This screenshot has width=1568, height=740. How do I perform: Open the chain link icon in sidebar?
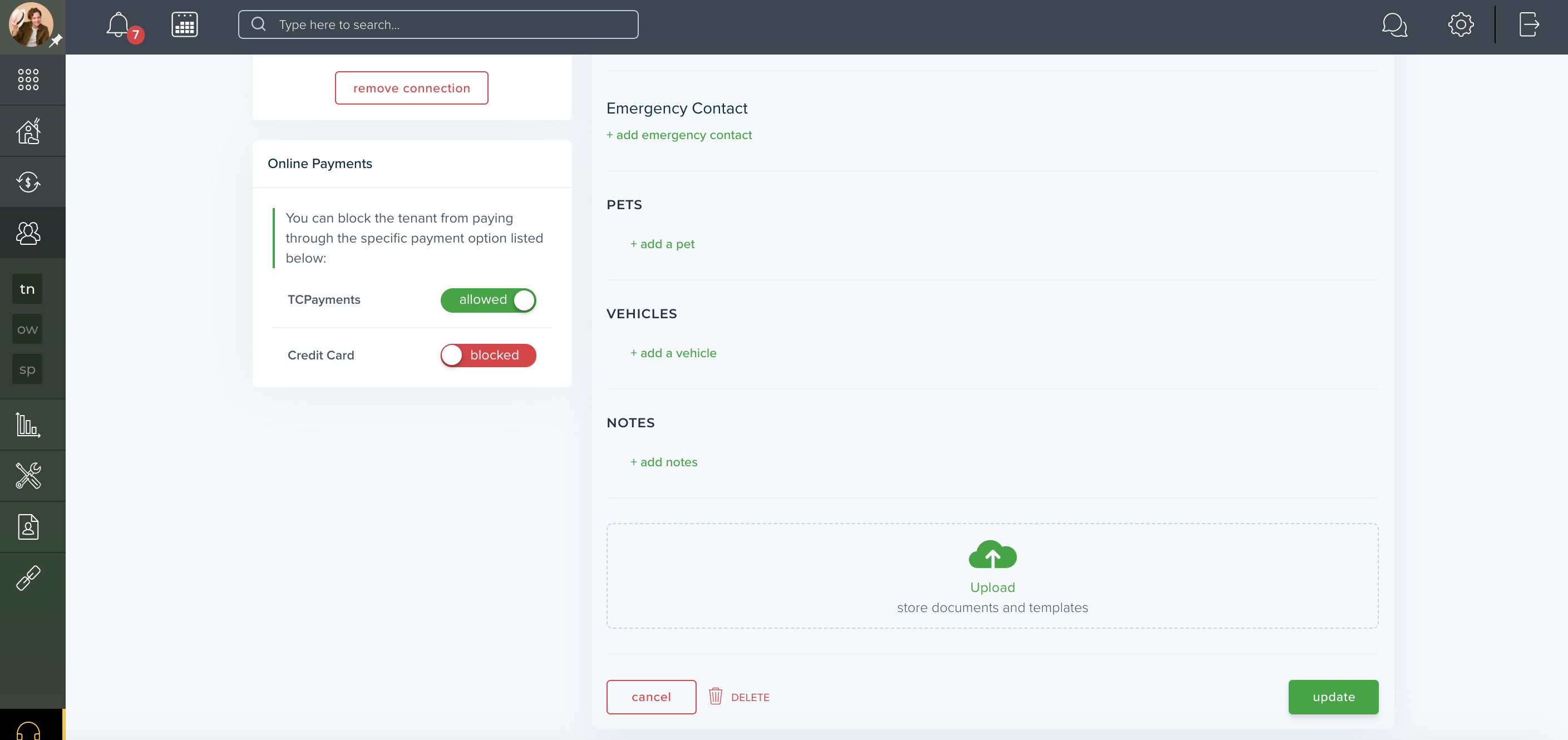pos(28,578)
